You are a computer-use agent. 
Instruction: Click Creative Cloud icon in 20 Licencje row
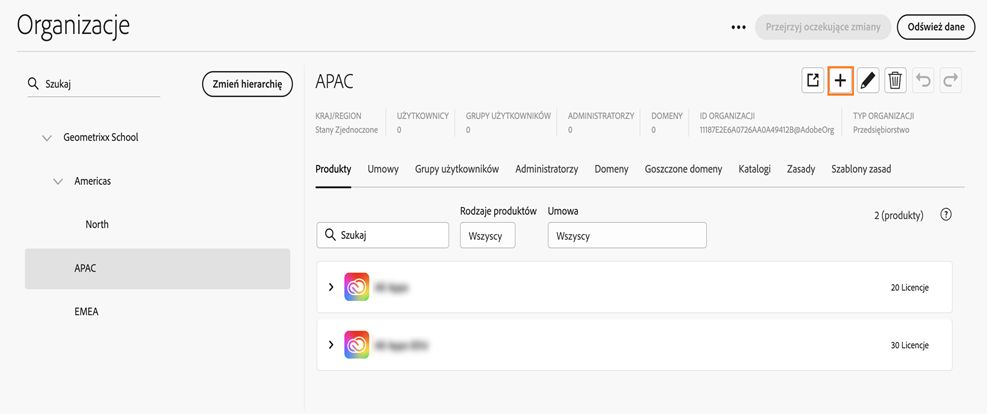point(357,287)
